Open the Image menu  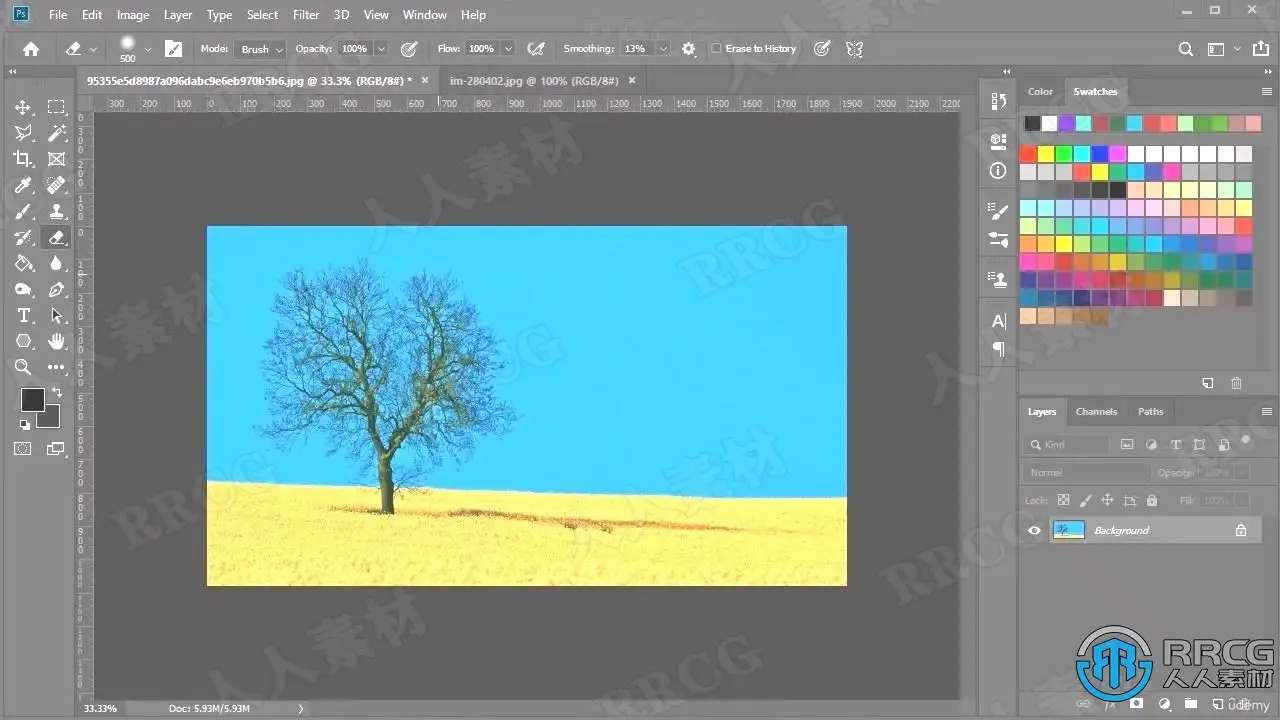tap(133, 15)
